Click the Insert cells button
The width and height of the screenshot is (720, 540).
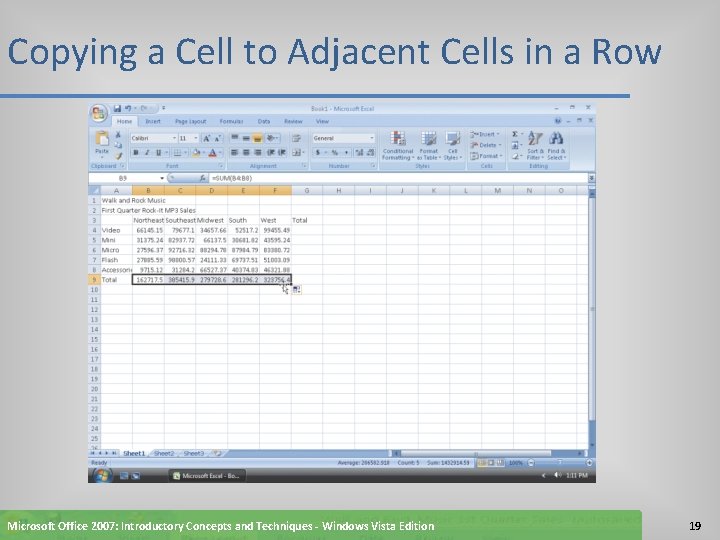point(485,134)
